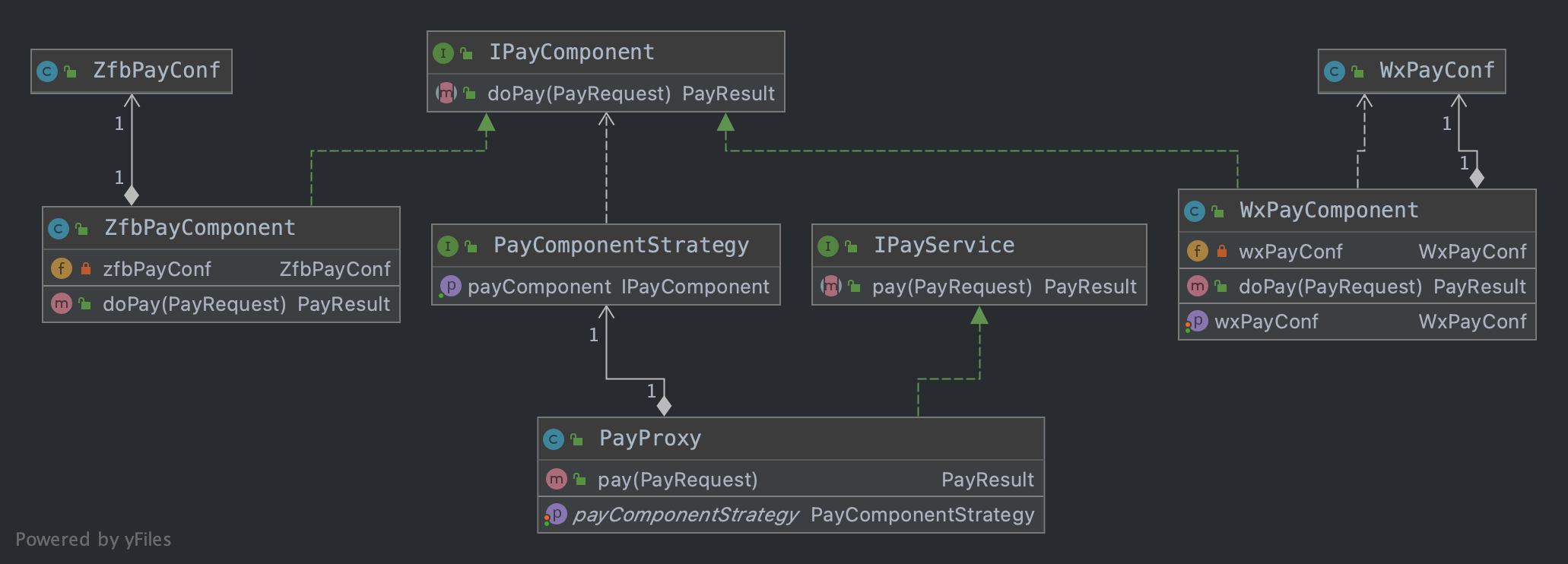The image size is (1568, 564).
Task: Click pay(PayRequest) row in IPayService
Action: click(1003, 287)
